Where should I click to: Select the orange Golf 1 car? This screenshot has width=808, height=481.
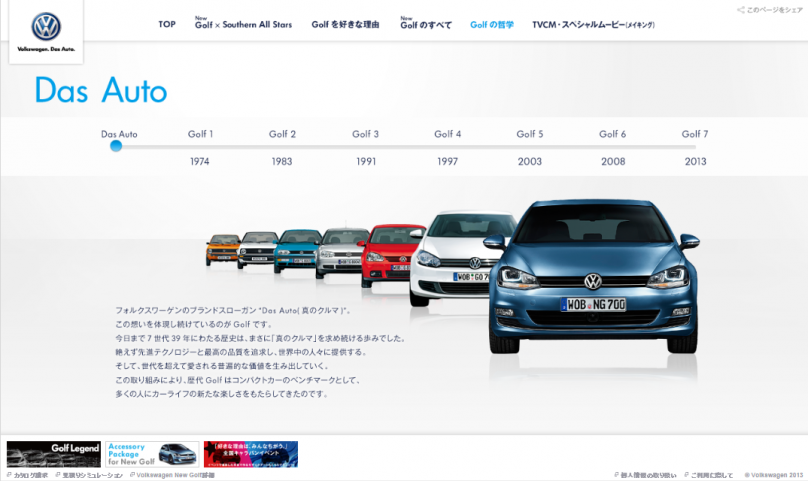pyautogui.click(x=222, y=249)
